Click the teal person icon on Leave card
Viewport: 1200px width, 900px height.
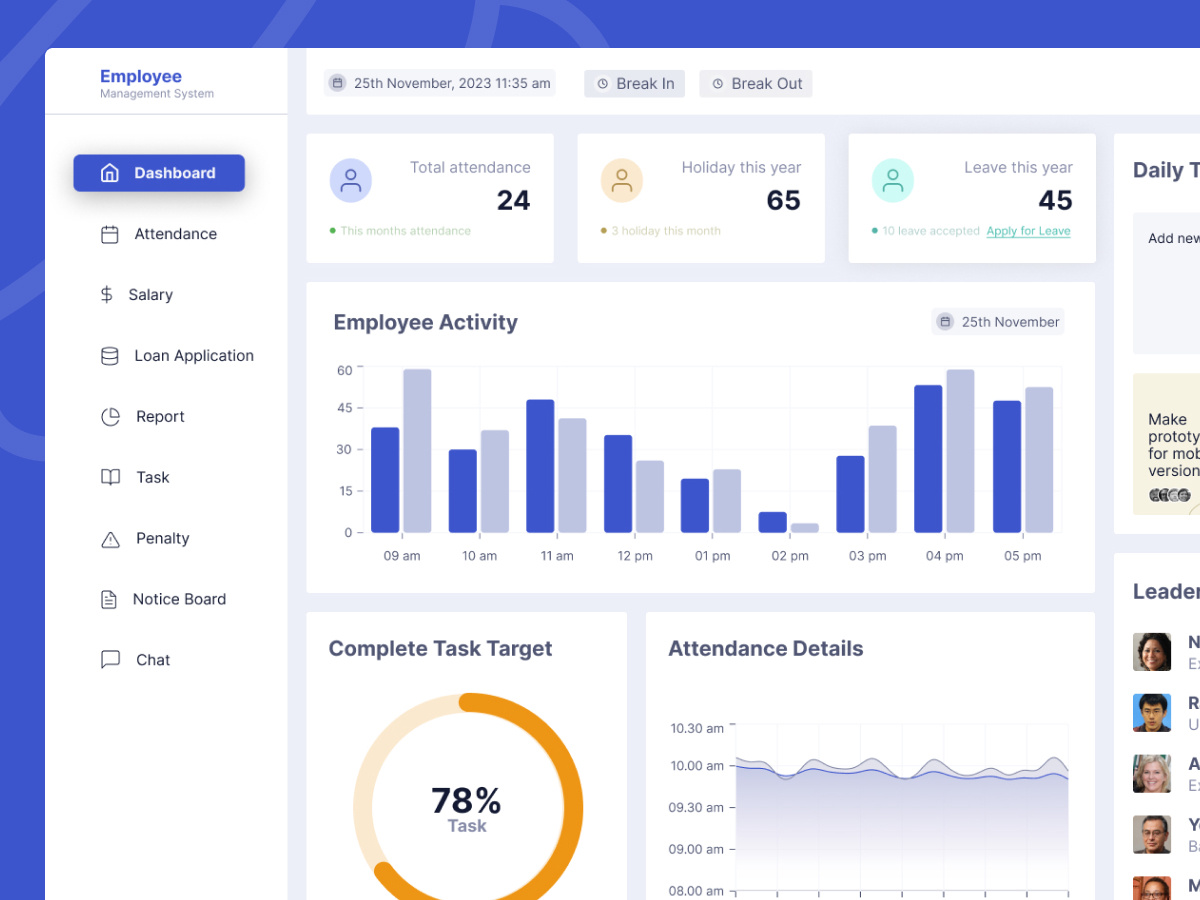[892, 179]
